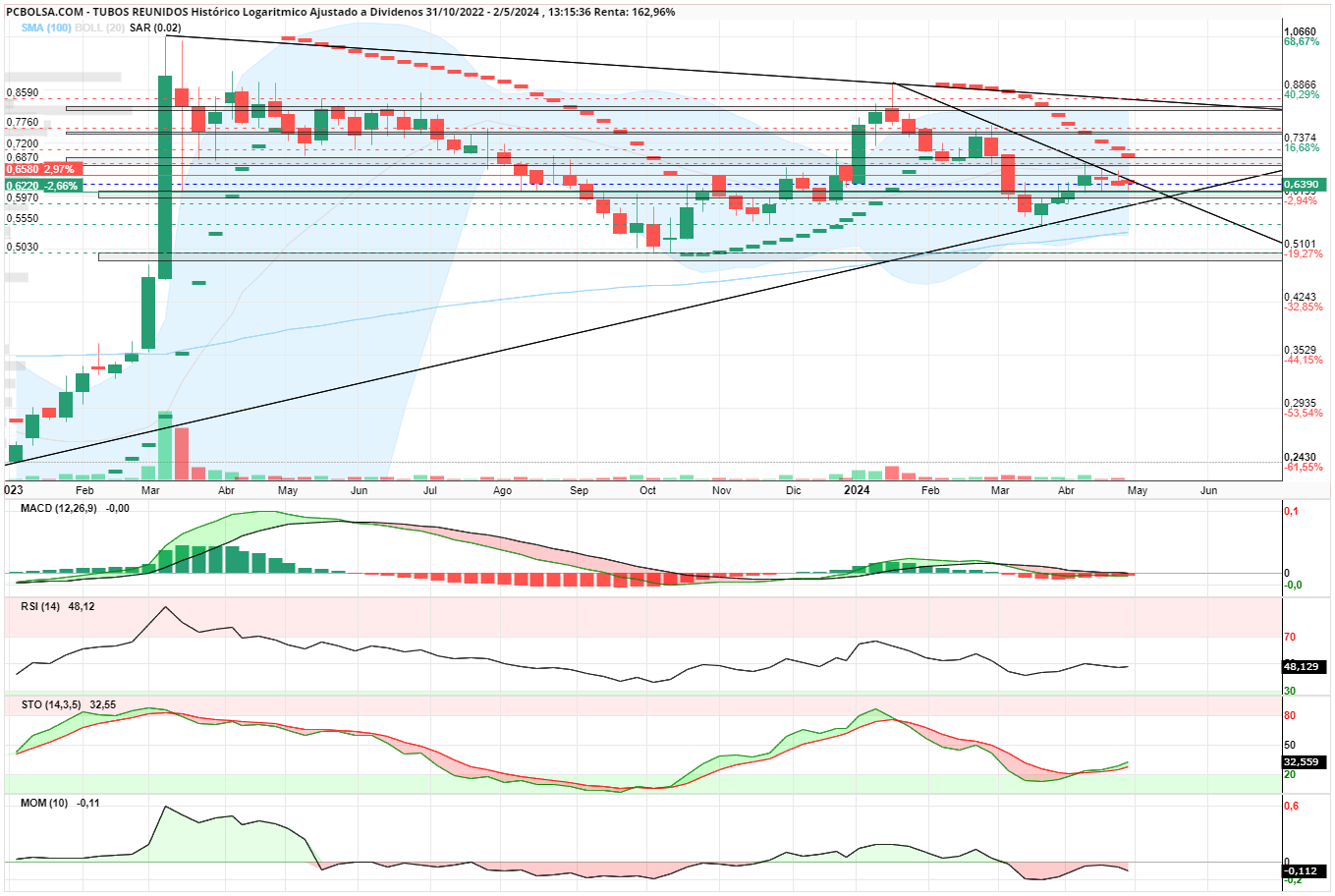Image resolution: width=1335 pixels, height=896 pixels.
Task: Click the 32,559 stochastic value tag
Action: coord(1306,761)
